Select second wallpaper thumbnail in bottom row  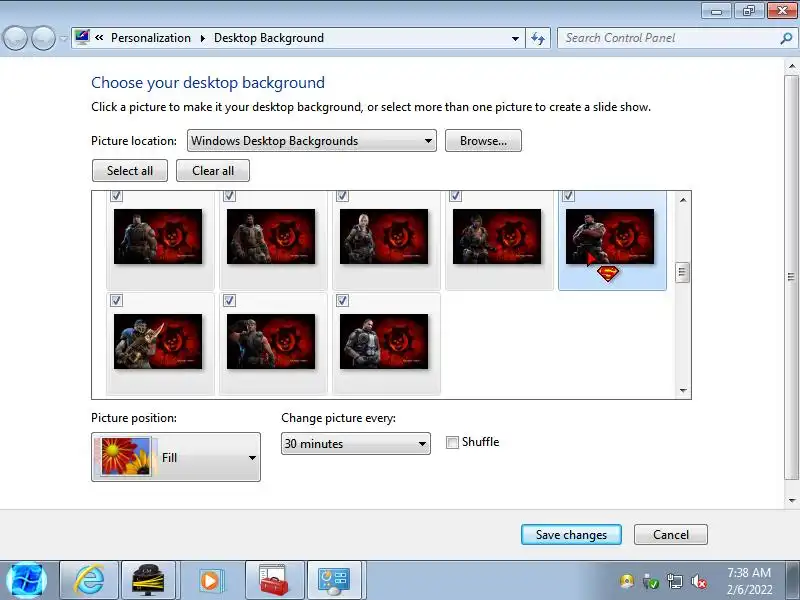click(271, 341)
